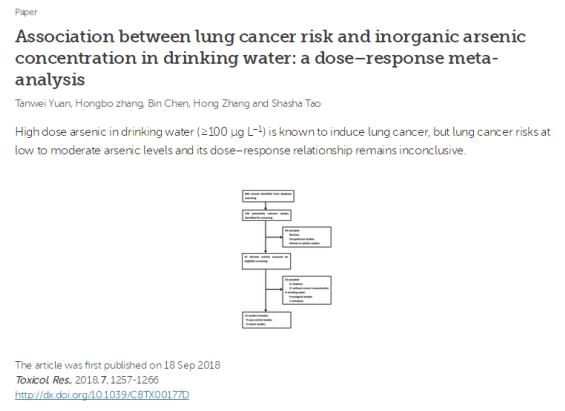Click author name Bin Chen
565x411 pixels.
[x=168, y=103]
